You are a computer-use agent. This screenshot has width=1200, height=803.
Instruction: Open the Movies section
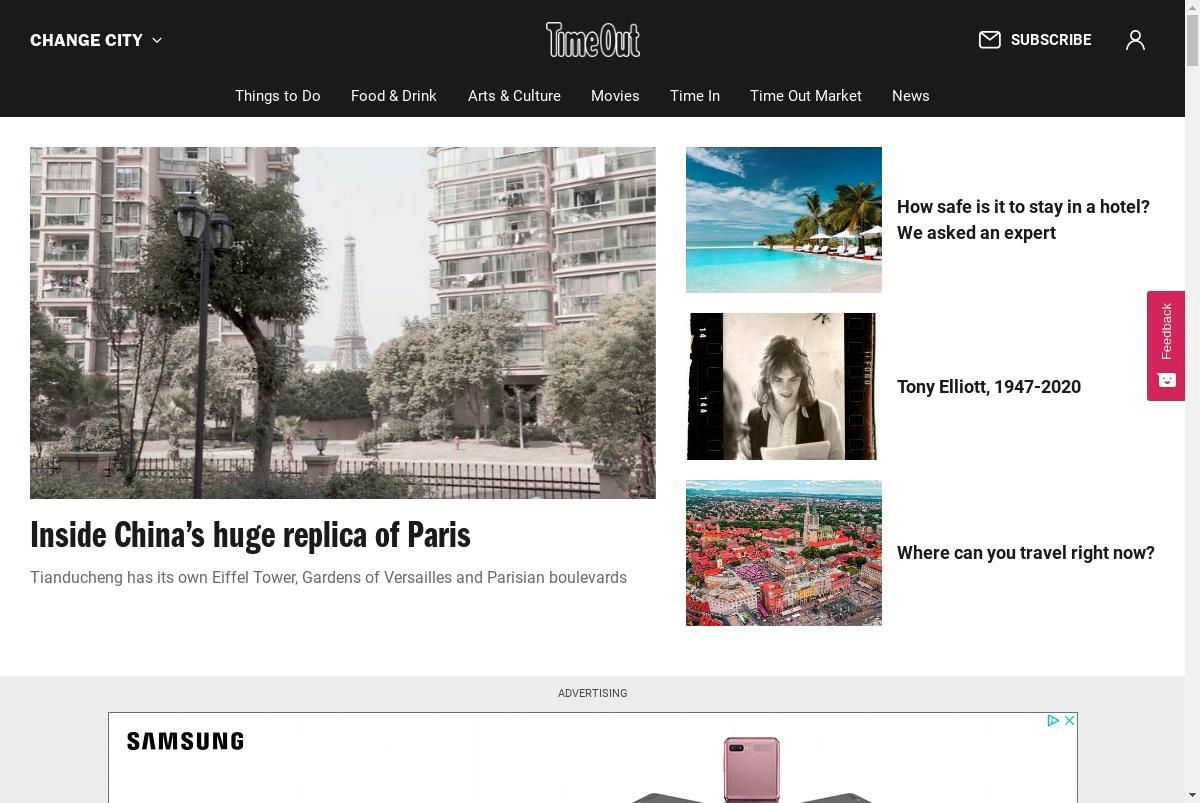pyautogui.click(x=615, y=96)
